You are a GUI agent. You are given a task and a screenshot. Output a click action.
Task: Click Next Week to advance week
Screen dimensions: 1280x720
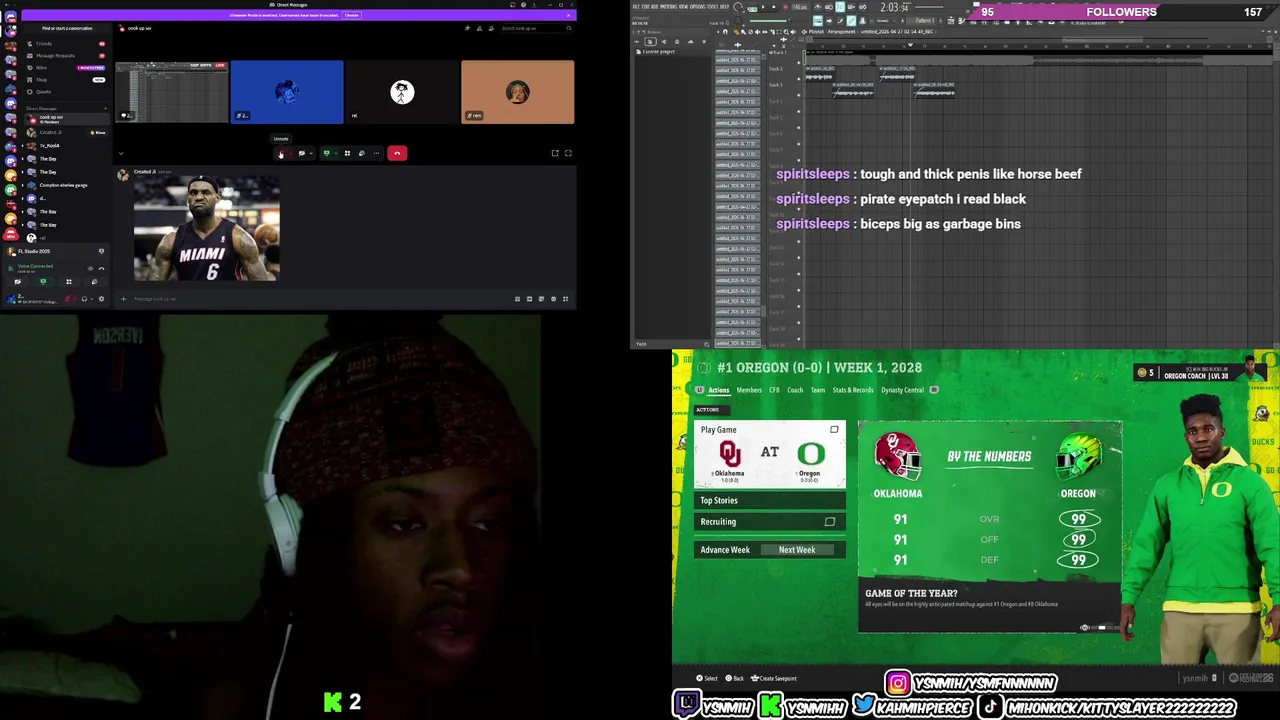(797, 550)
